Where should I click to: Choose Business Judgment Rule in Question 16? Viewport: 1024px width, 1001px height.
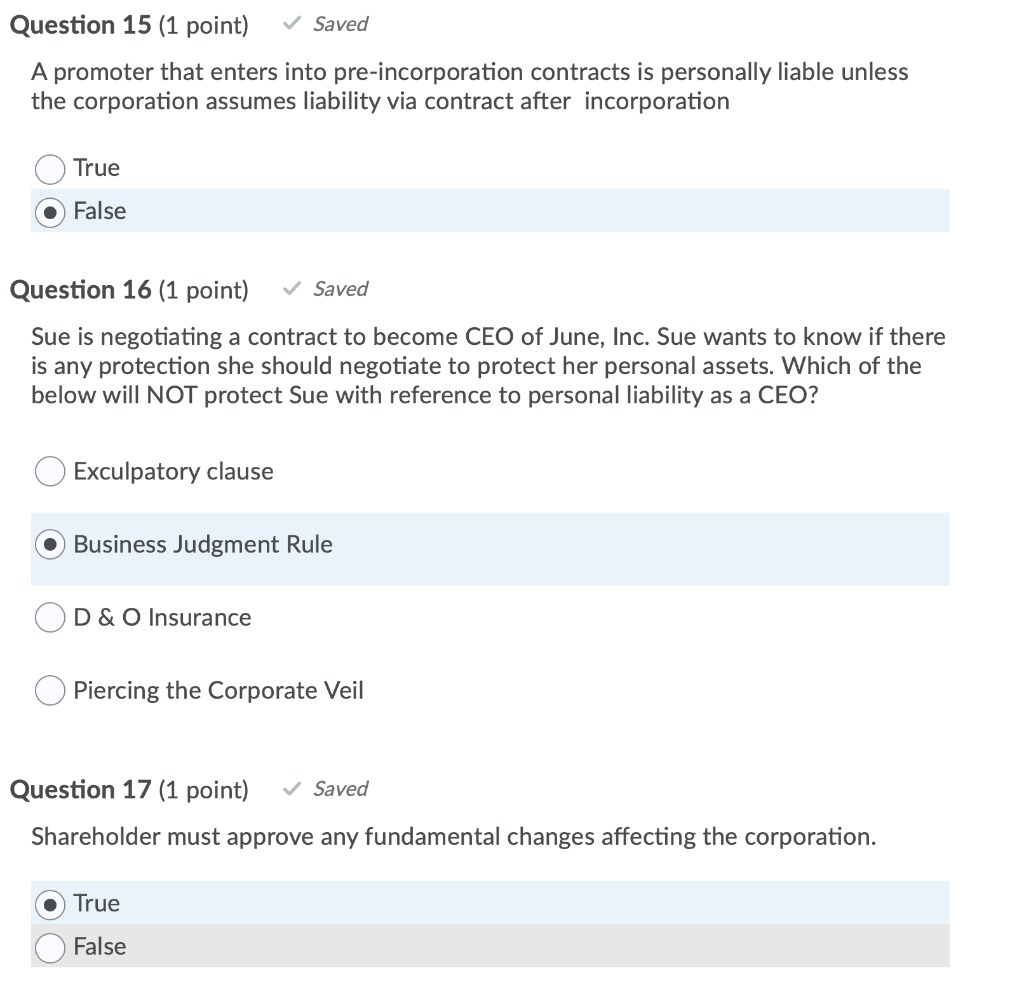coord(49,543)
